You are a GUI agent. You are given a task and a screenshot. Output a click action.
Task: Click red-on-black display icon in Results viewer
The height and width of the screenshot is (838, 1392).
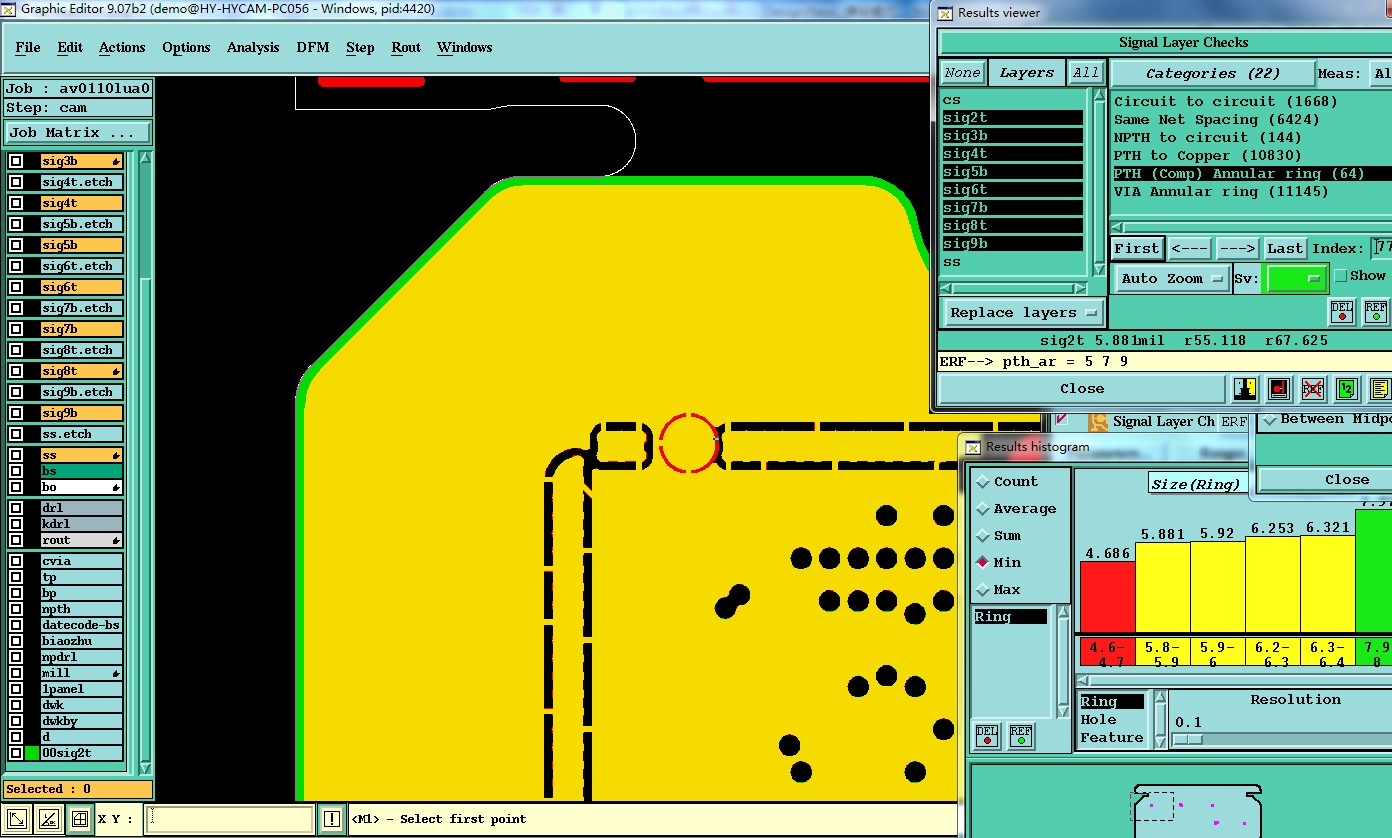click(1279, 389)
